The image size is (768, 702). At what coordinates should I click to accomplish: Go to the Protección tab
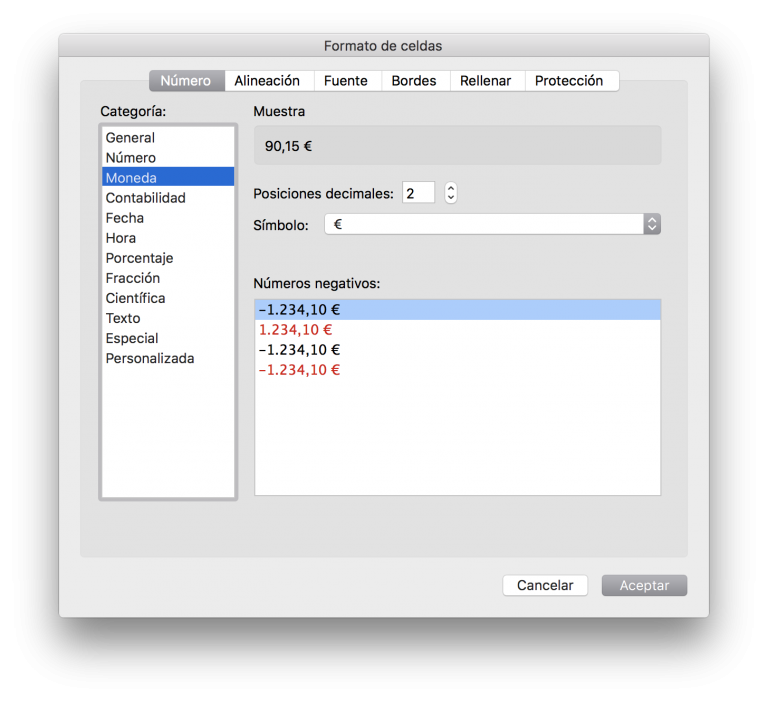pos(572,81)
